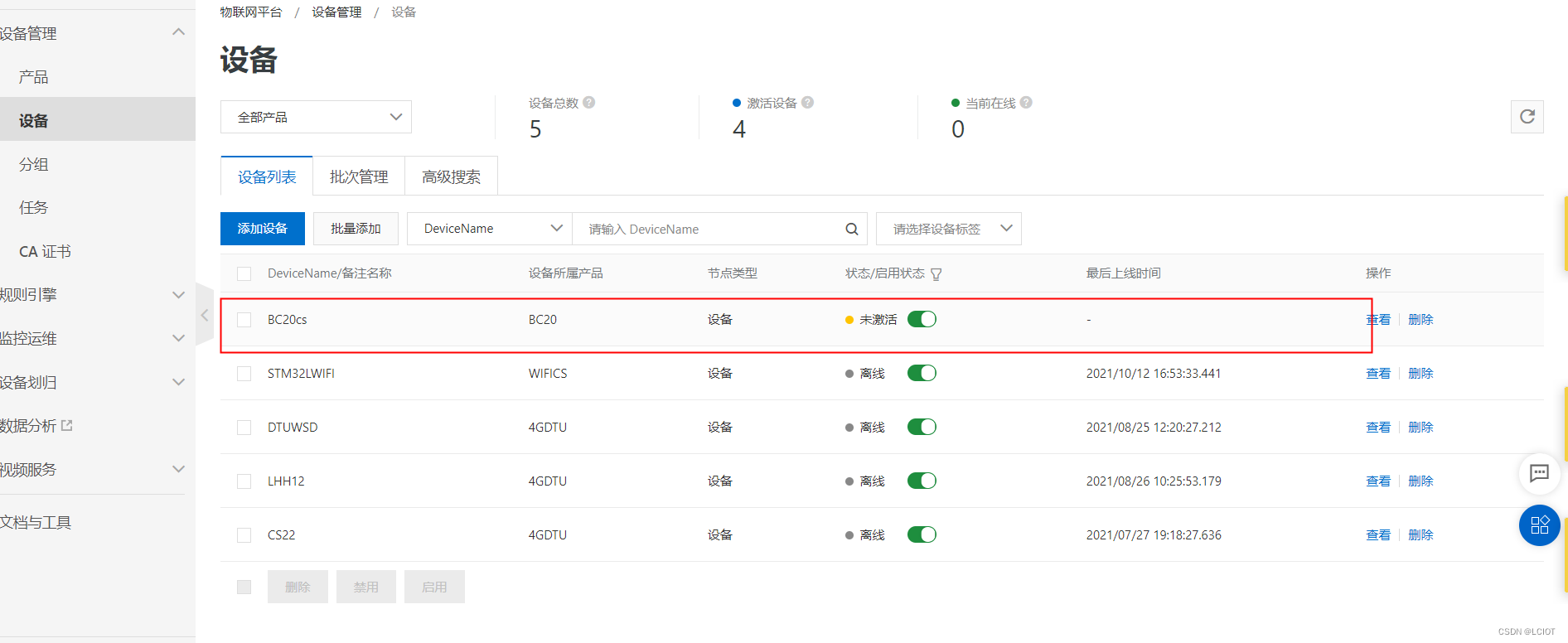This screenshot has width=1568, height=643.
Task: Check the BC20cs row checkbox
Action: 244,320
